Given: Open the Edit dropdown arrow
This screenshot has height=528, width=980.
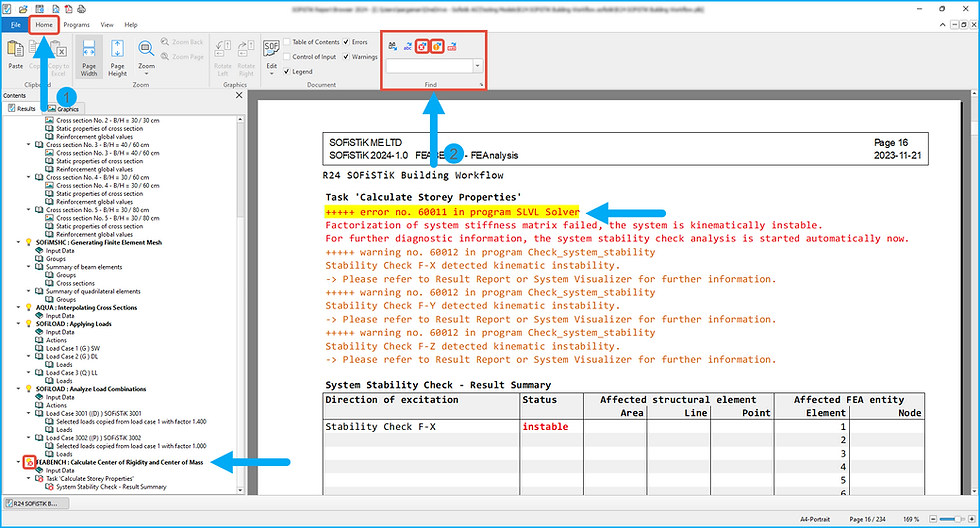Looking at the screenshot, I should tap(271, 74).
